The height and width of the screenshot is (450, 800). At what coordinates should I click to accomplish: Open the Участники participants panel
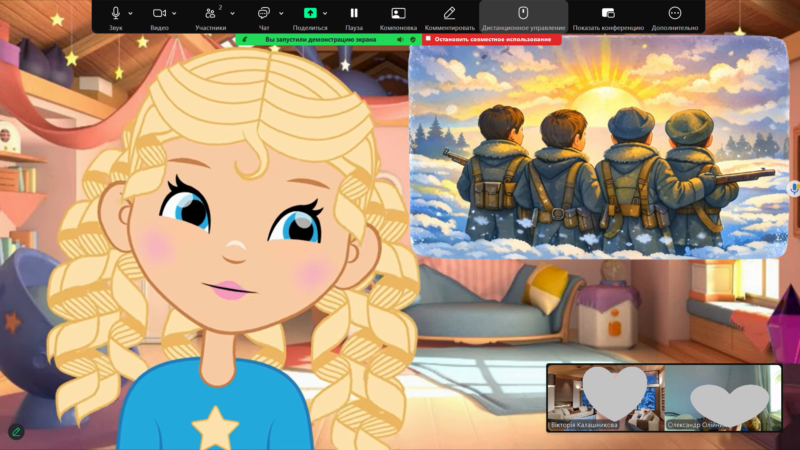[x=210, y=13]
